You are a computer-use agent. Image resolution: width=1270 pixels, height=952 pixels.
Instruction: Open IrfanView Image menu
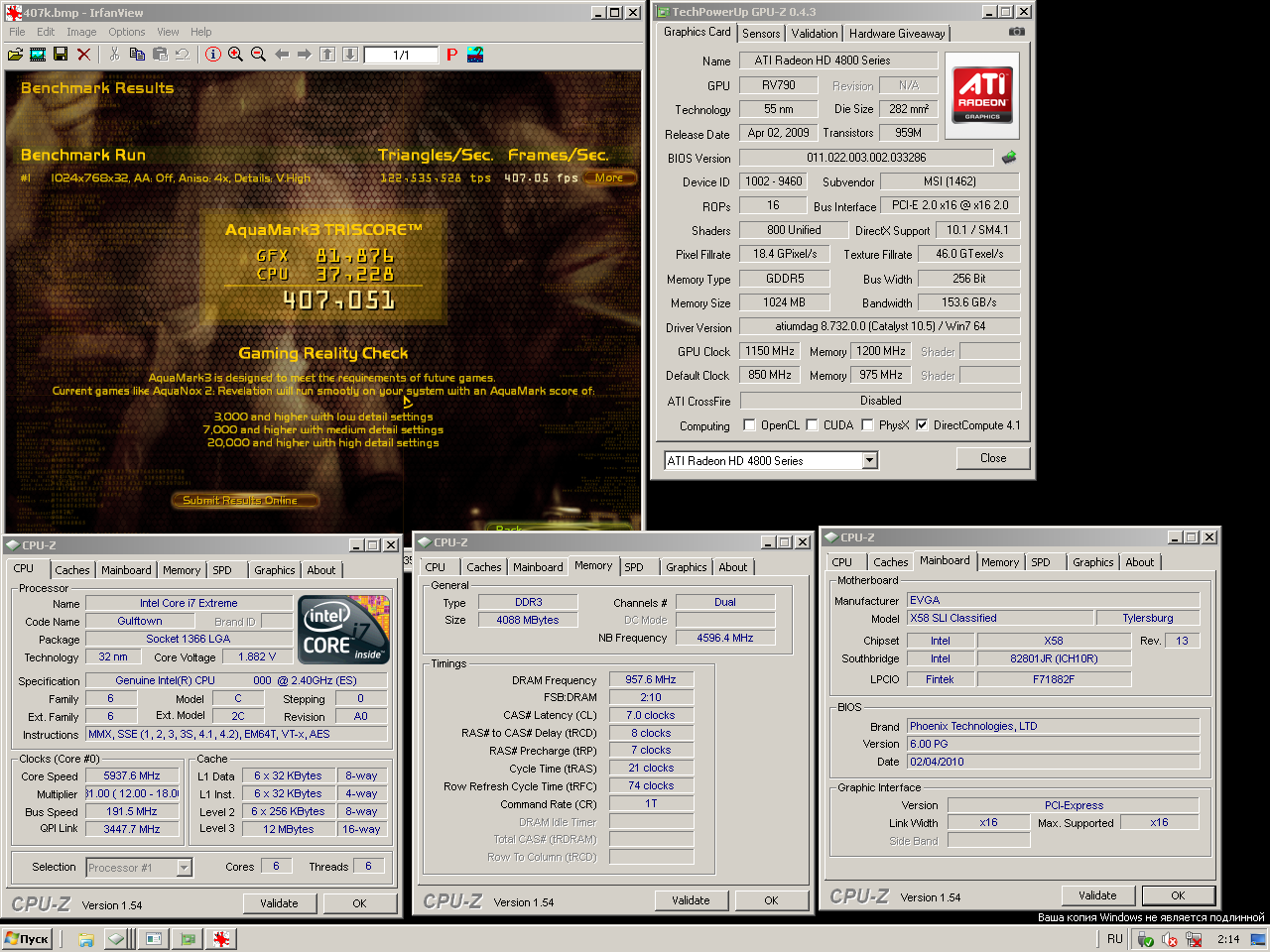coord(81,32)
